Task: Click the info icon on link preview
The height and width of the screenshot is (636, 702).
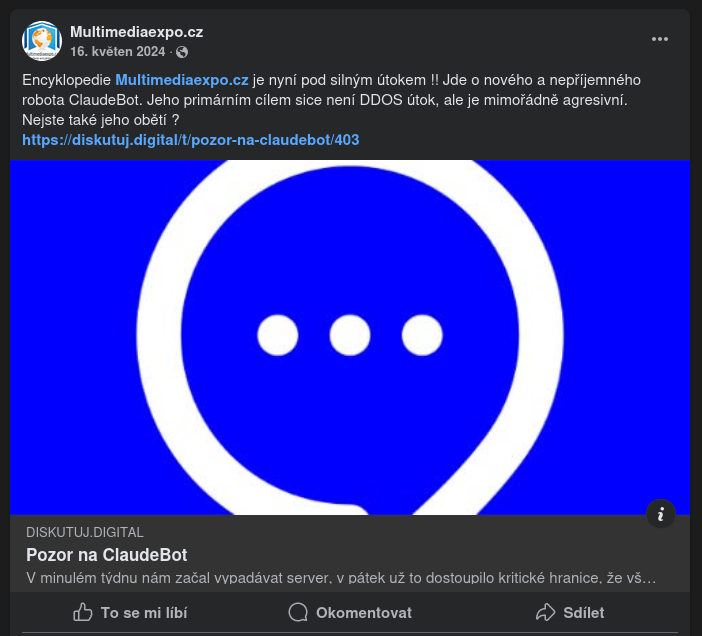Action: (x=660, y=514)
